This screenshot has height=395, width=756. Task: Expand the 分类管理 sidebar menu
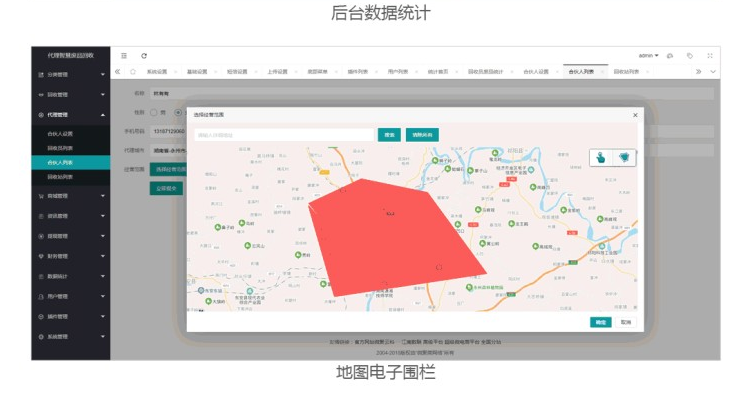coord(71,75)
